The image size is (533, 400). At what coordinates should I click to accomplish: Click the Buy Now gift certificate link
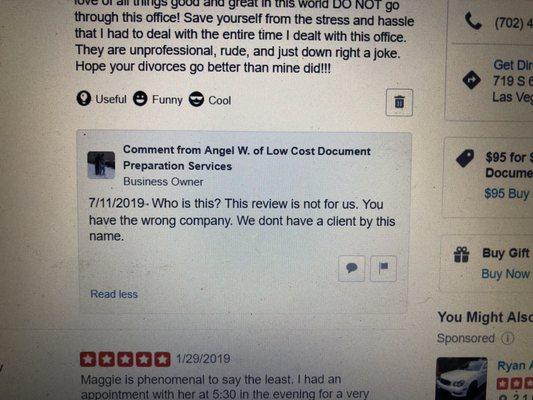[x=505, y=274]
